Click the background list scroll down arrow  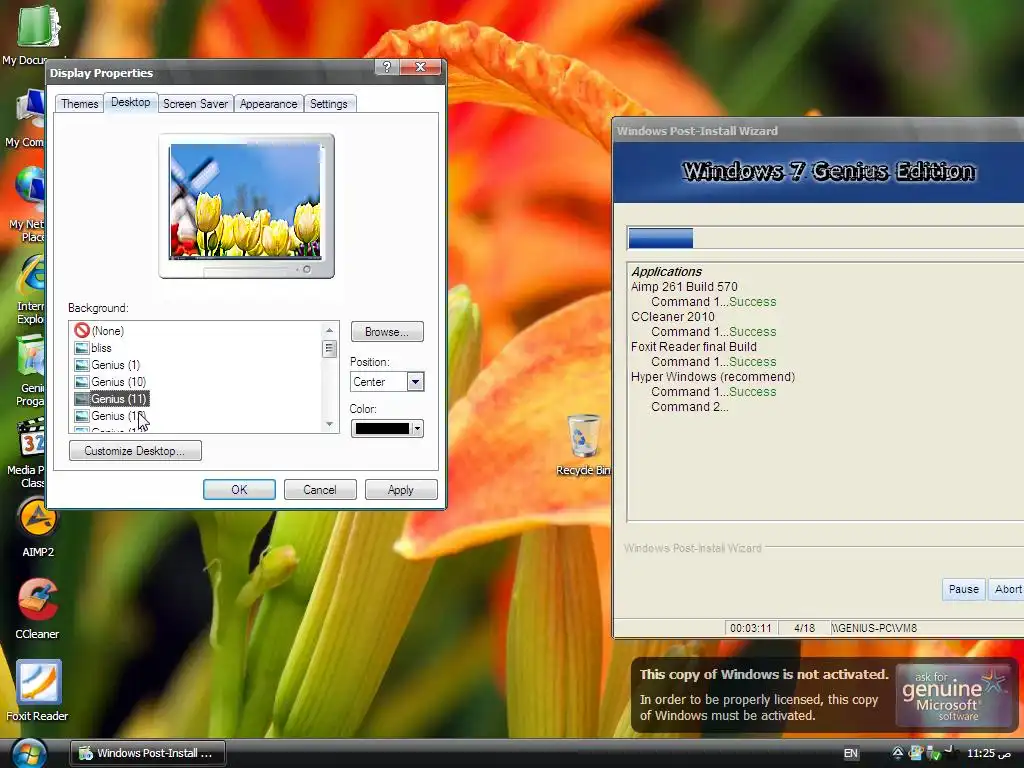point(329,424)
